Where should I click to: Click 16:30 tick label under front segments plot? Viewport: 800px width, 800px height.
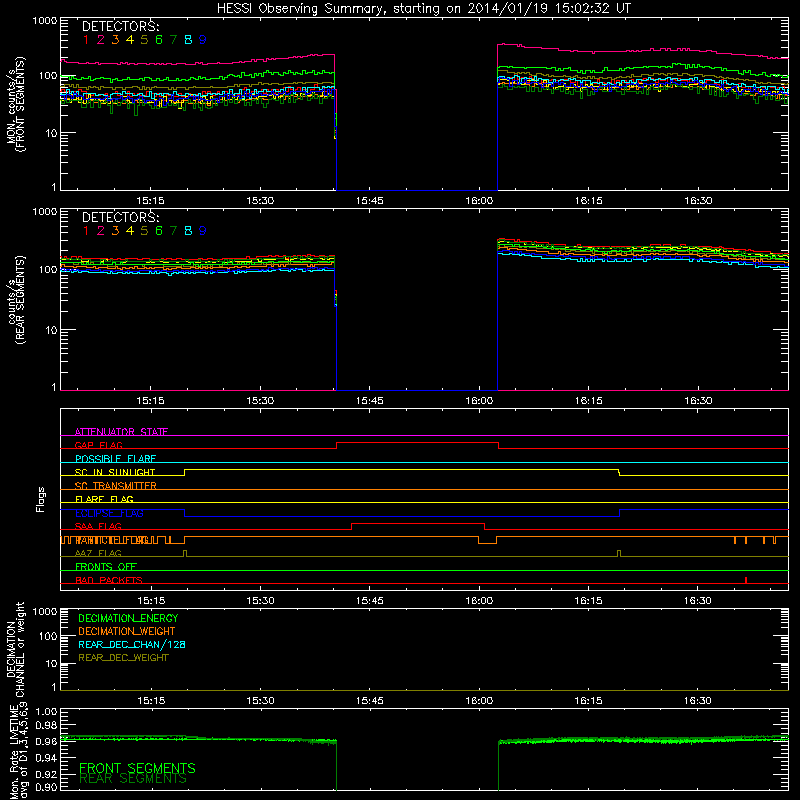pos(698,201)
